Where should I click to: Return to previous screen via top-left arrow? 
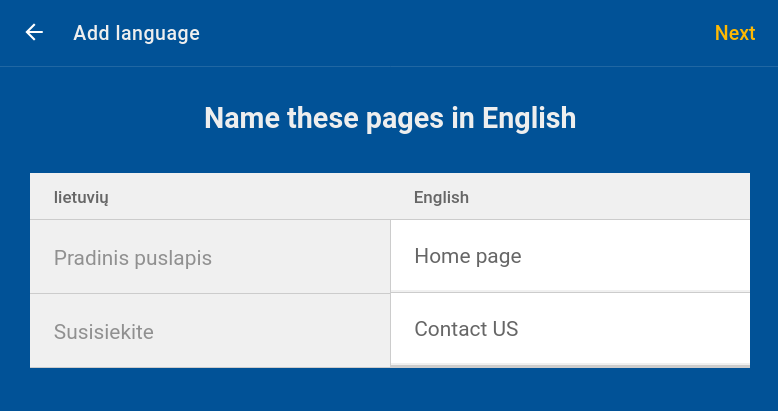click(35, 33)
